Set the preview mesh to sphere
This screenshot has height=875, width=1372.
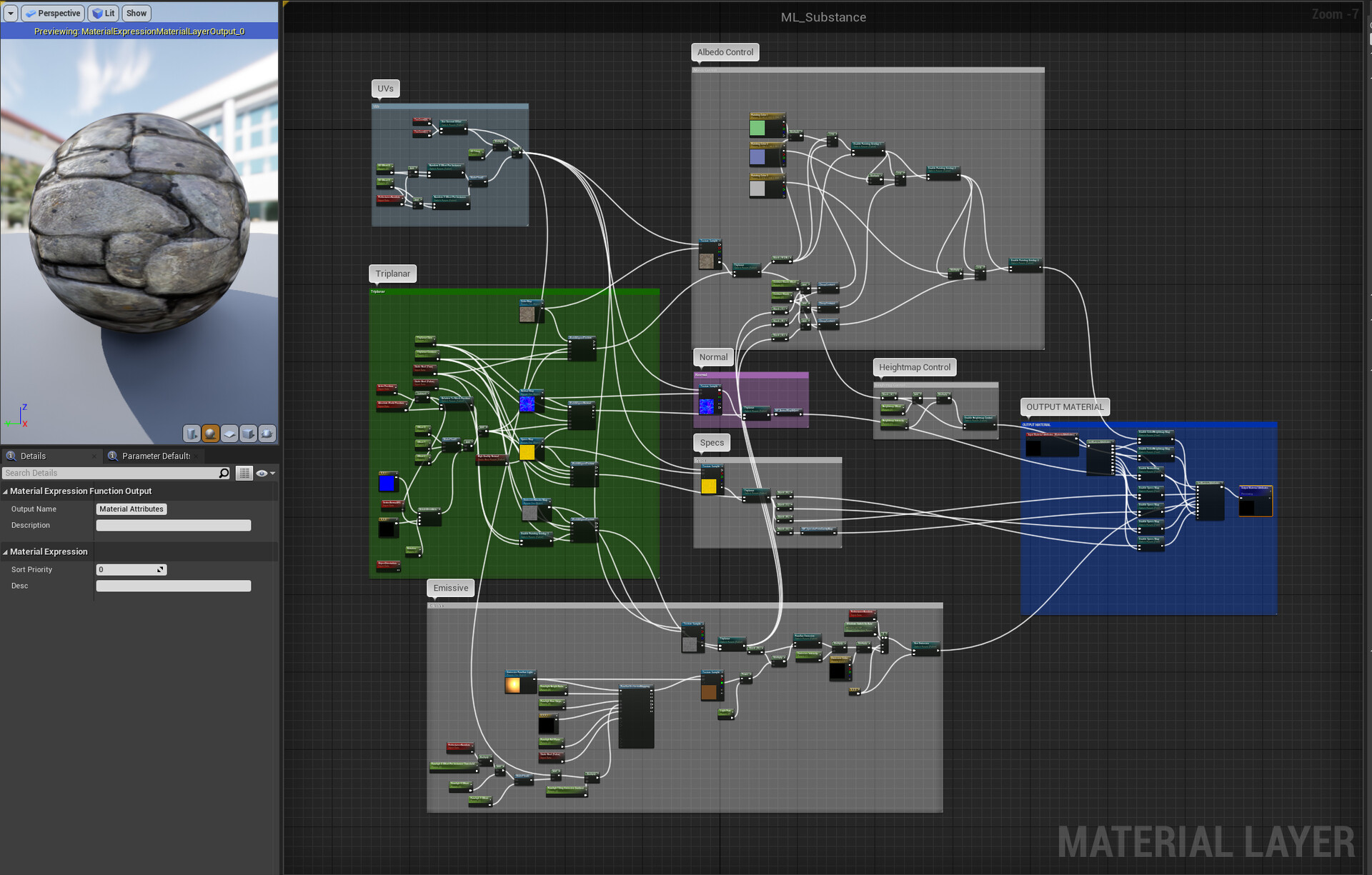pos(210,434)
